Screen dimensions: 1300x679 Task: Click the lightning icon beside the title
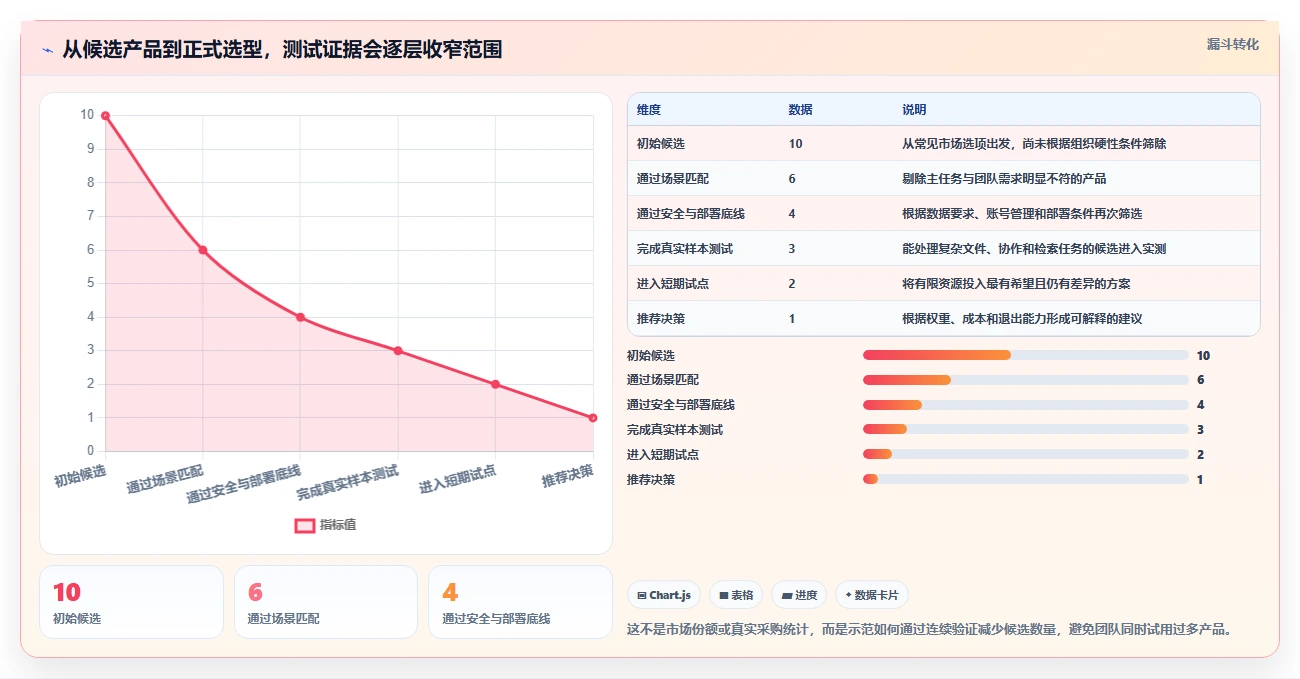[x=47, y=49]
